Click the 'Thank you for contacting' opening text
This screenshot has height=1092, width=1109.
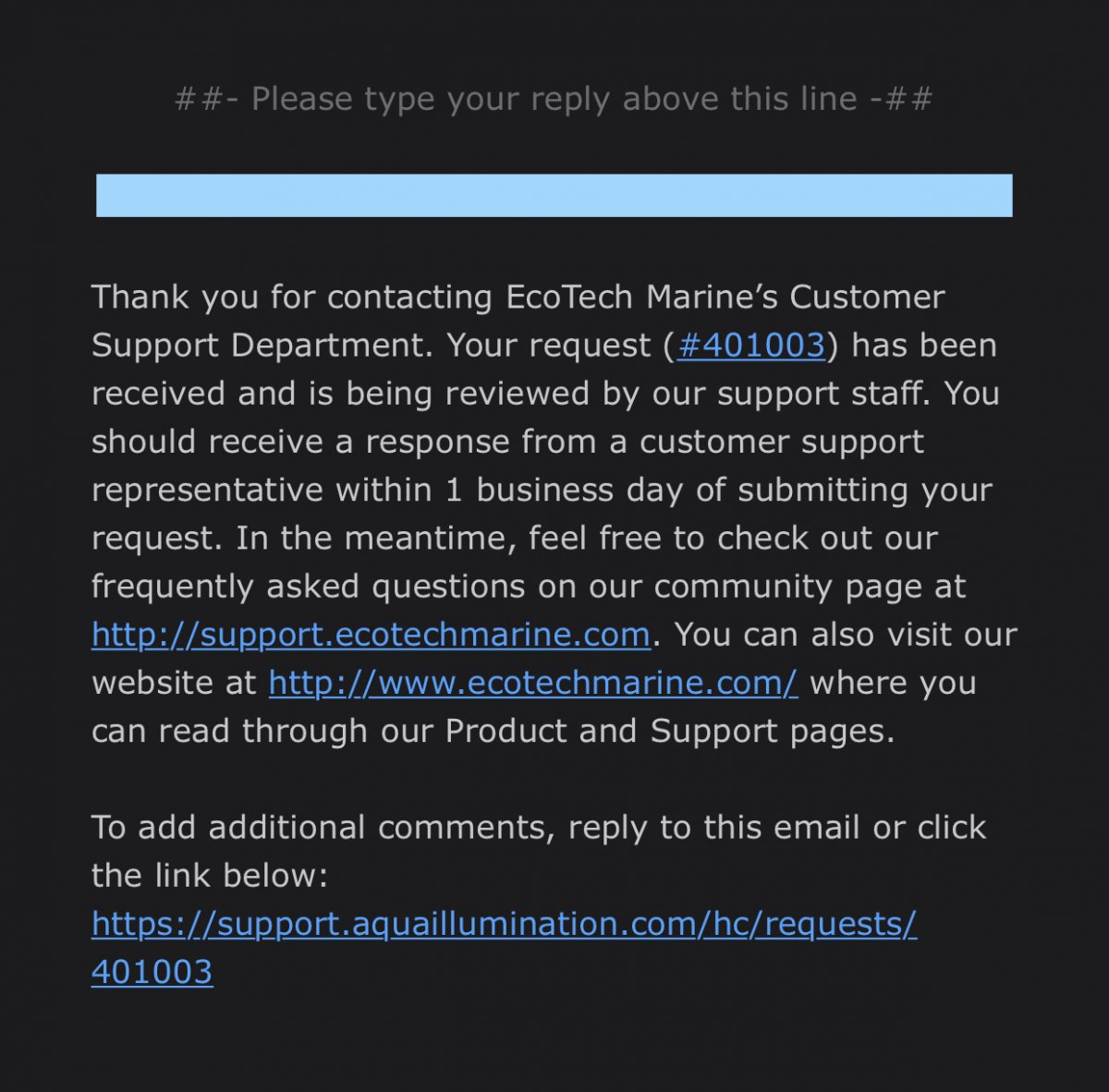(292, 297)
